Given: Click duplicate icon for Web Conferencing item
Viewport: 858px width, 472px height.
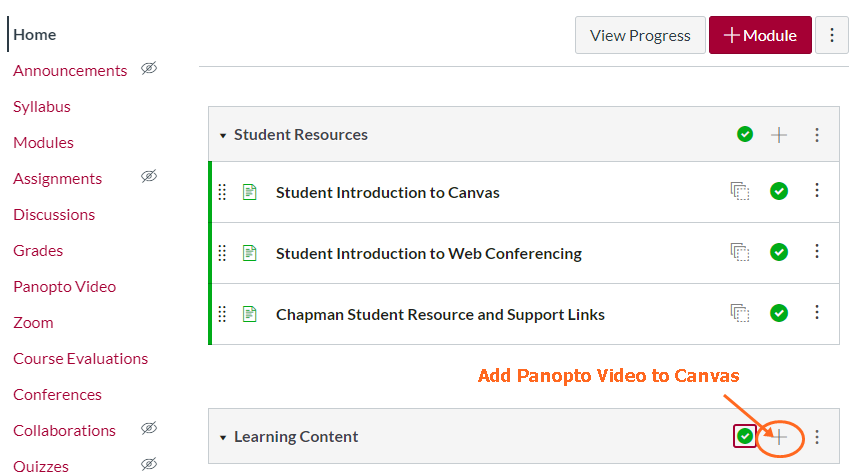Looking at the screenshot, I should click(740, 253).
